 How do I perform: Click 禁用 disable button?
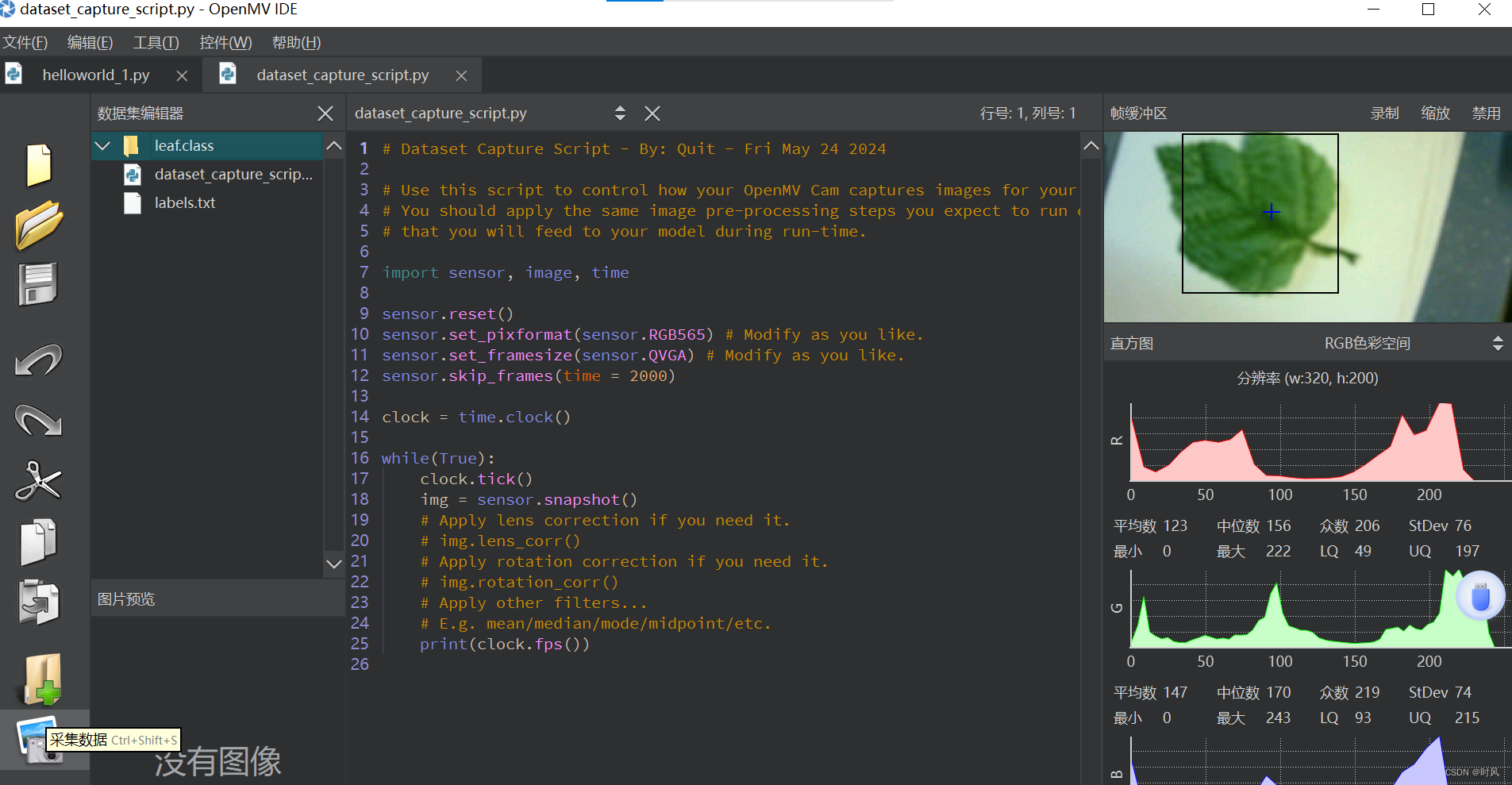tap(1486, 114)
